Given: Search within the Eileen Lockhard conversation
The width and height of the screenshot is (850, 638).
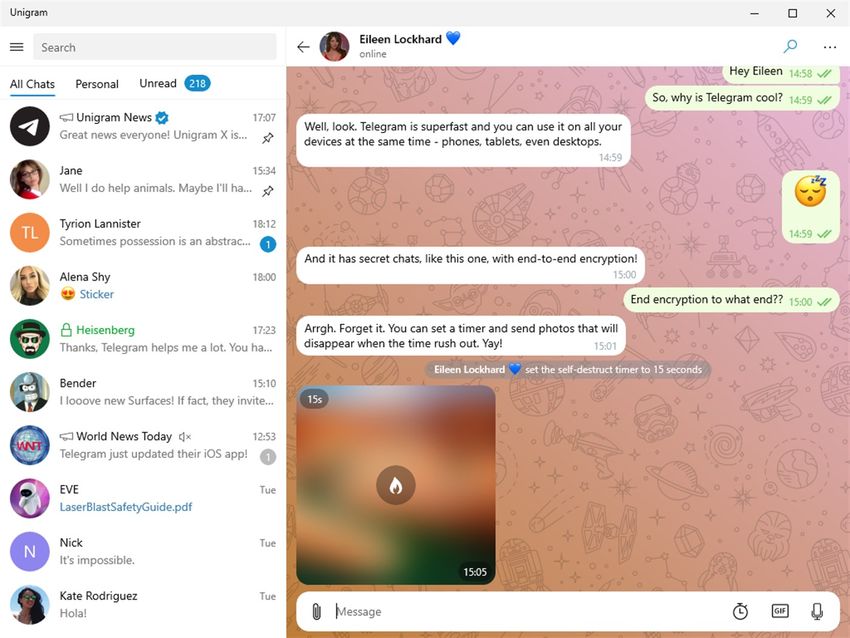Looking at the screenshot, I should (790, 47).
